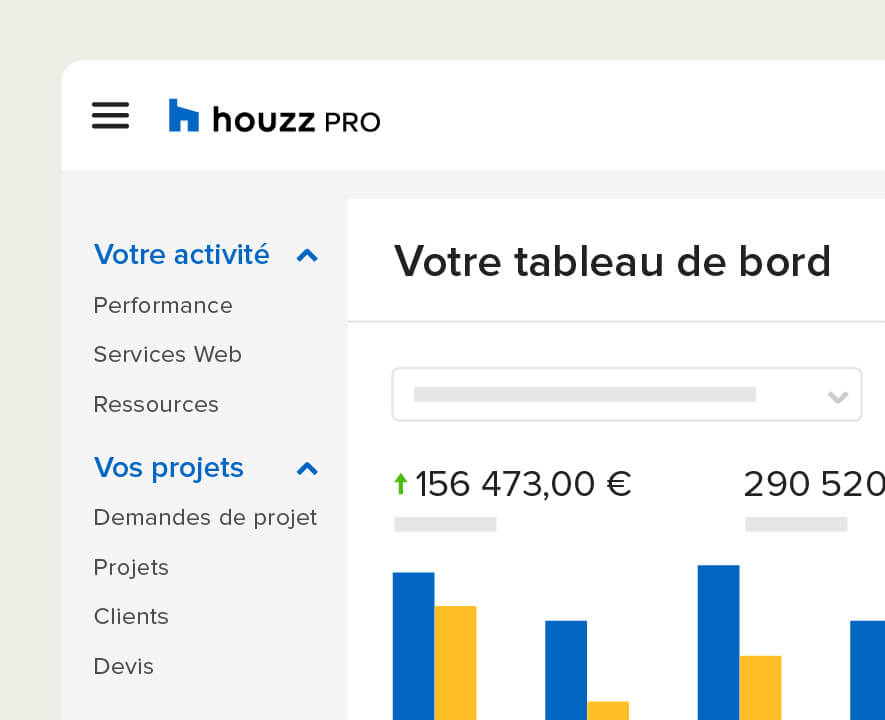Click the blue Houzz house logo

[x=183, y=115]
